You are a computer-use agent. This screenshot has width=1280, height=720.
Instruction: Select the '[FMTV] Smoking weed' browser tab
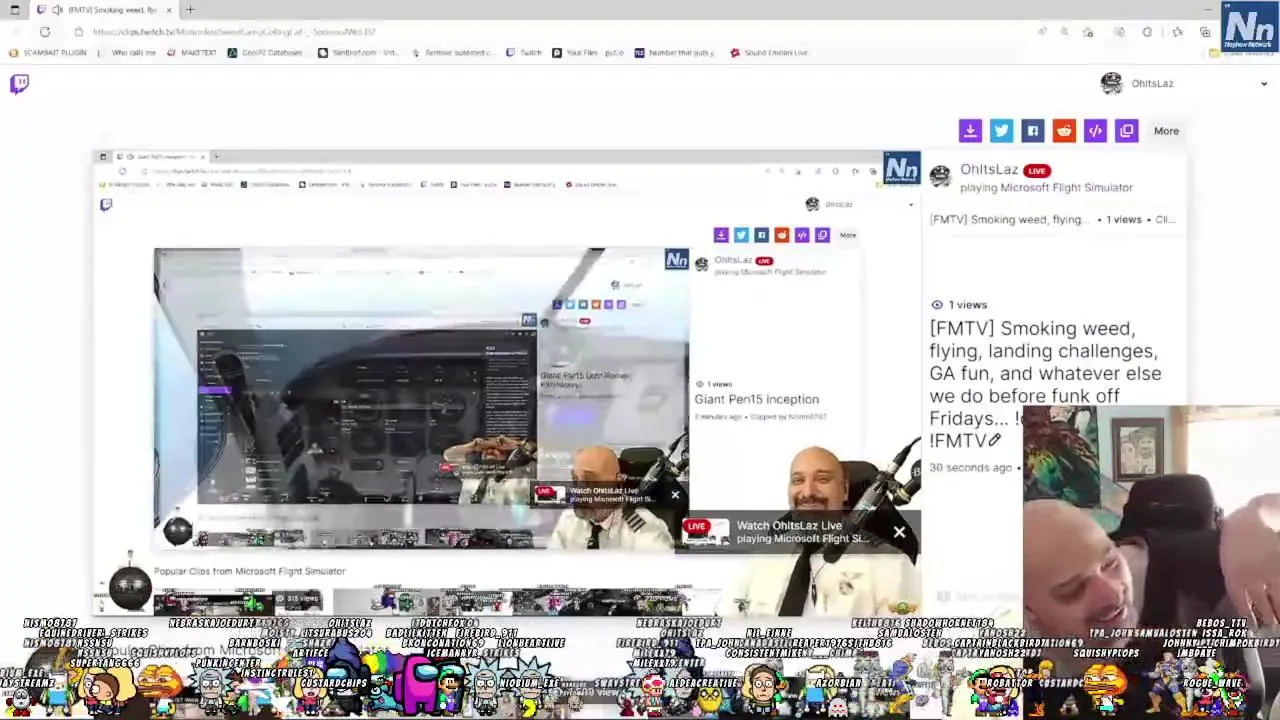coord(105,10)
